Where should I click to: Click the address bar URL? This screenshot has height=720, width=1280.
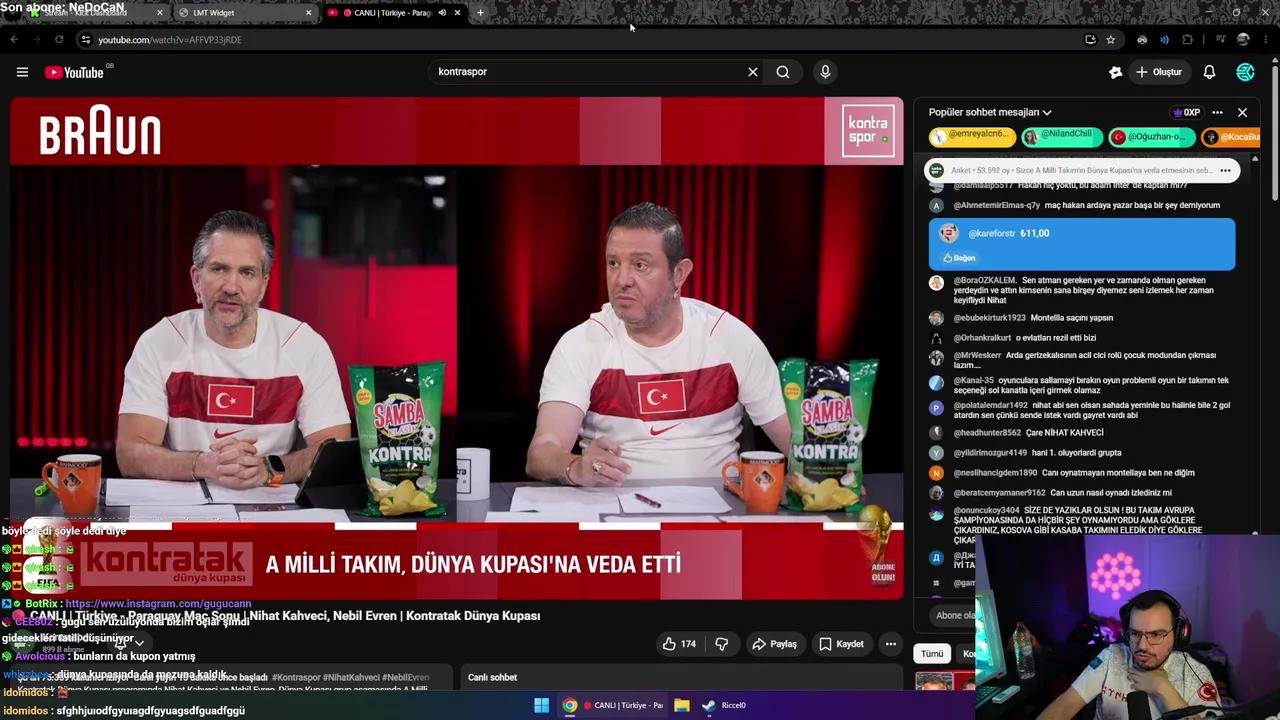[x=169, y=40]
